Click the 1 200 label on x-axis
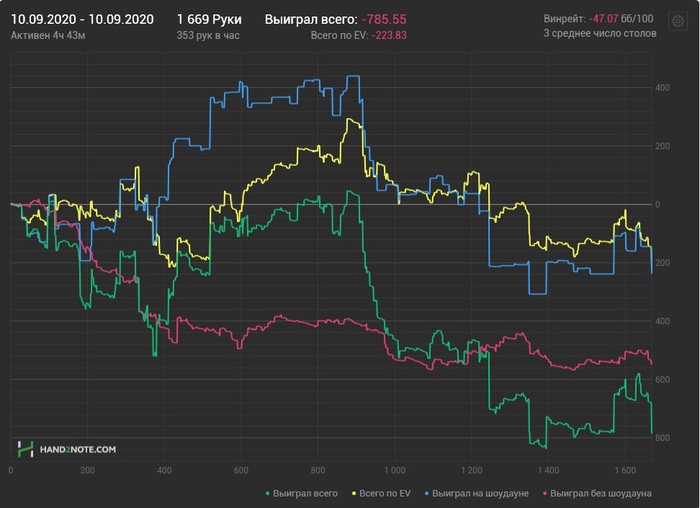The width and height of the screenshot is (700, 508). pyautogui.click(x=471, y=471)
